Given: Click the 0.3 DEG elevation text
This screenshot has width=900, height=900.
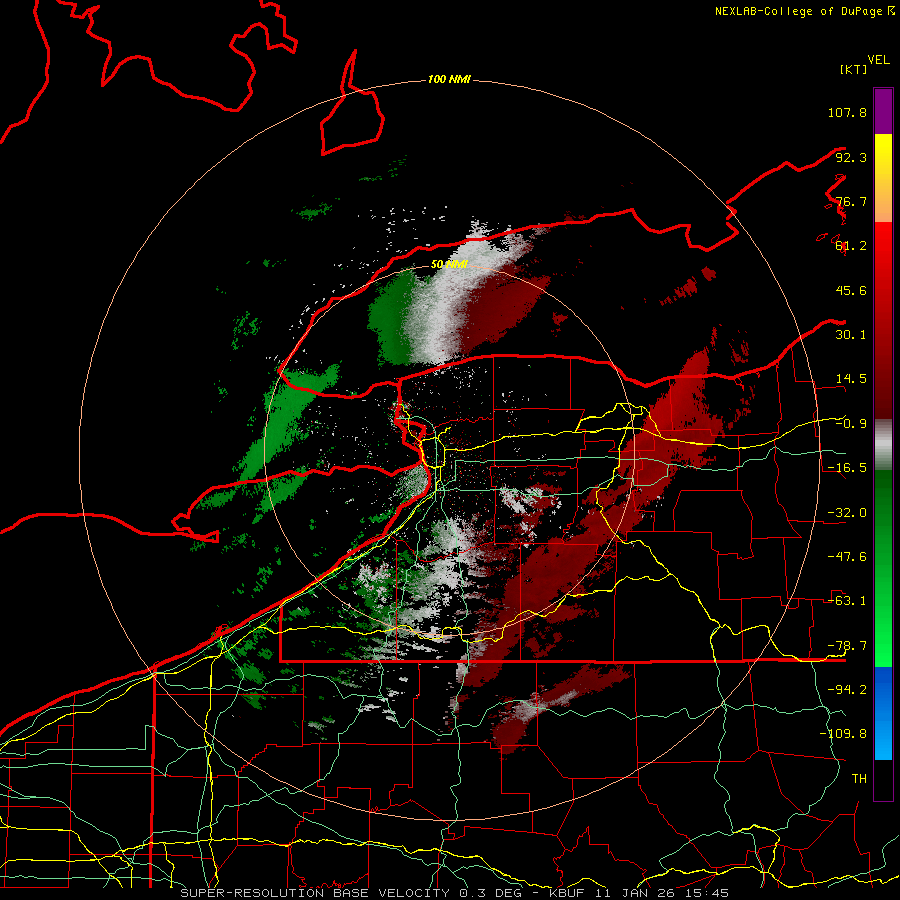Looking at the screenshot, I should pos(490,893).
